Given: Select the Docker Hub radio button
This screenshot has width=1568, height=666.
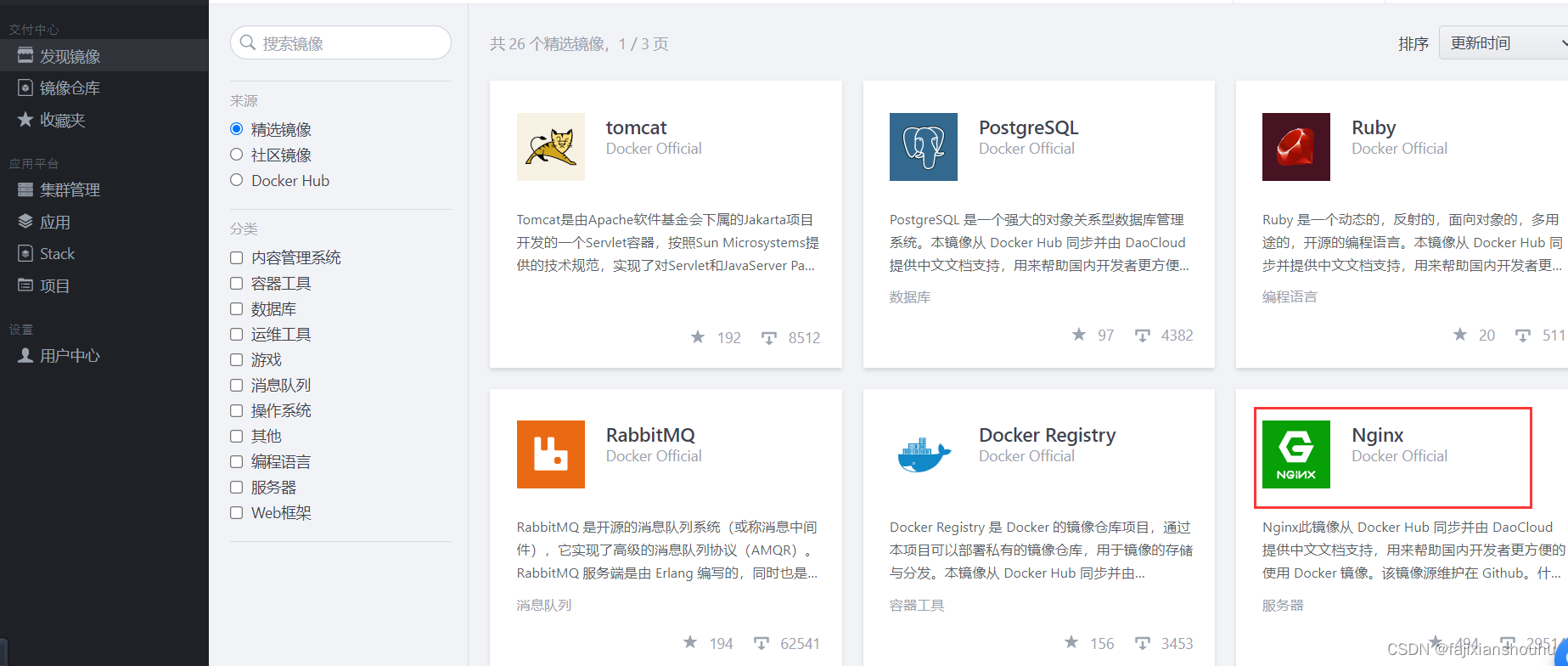Looking at the screenshot, I should (237, 180).
